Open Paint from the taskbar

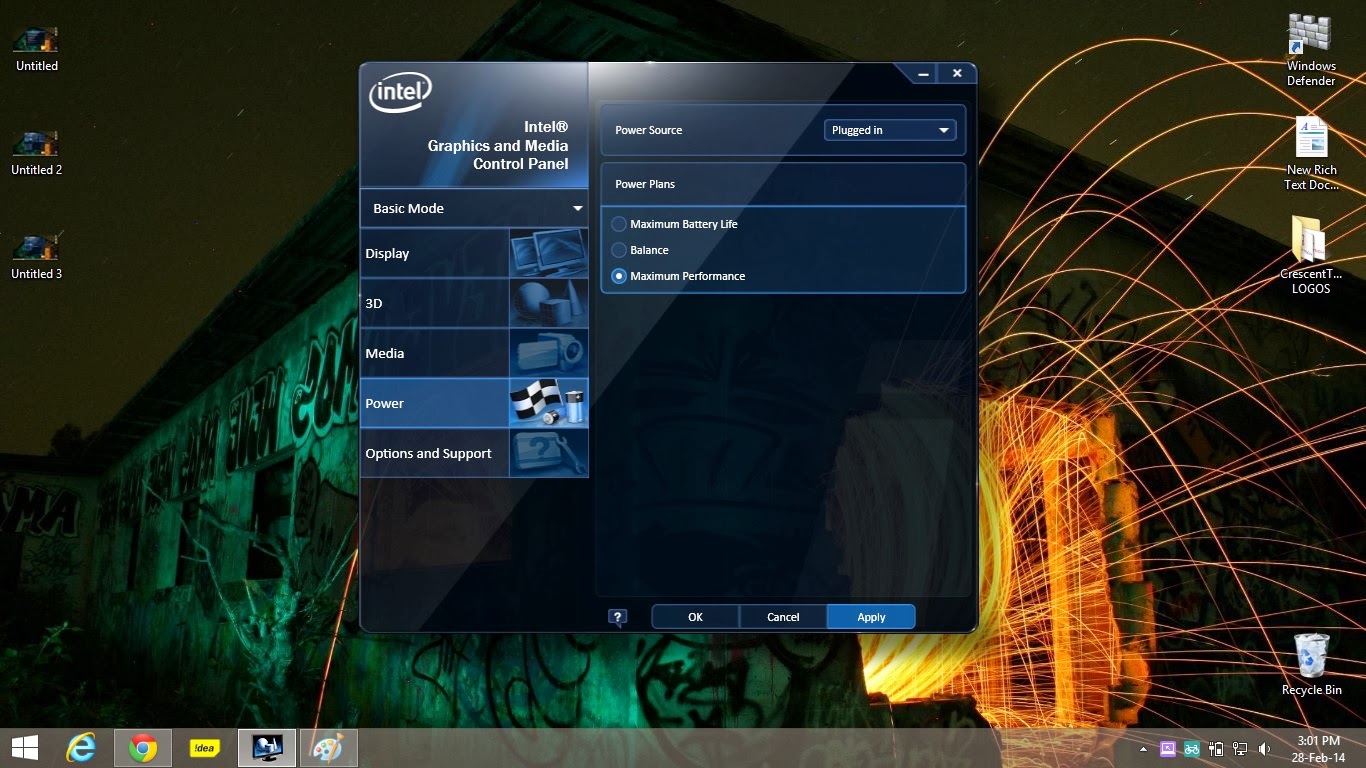pyautogui.click(x=328, y=748)
